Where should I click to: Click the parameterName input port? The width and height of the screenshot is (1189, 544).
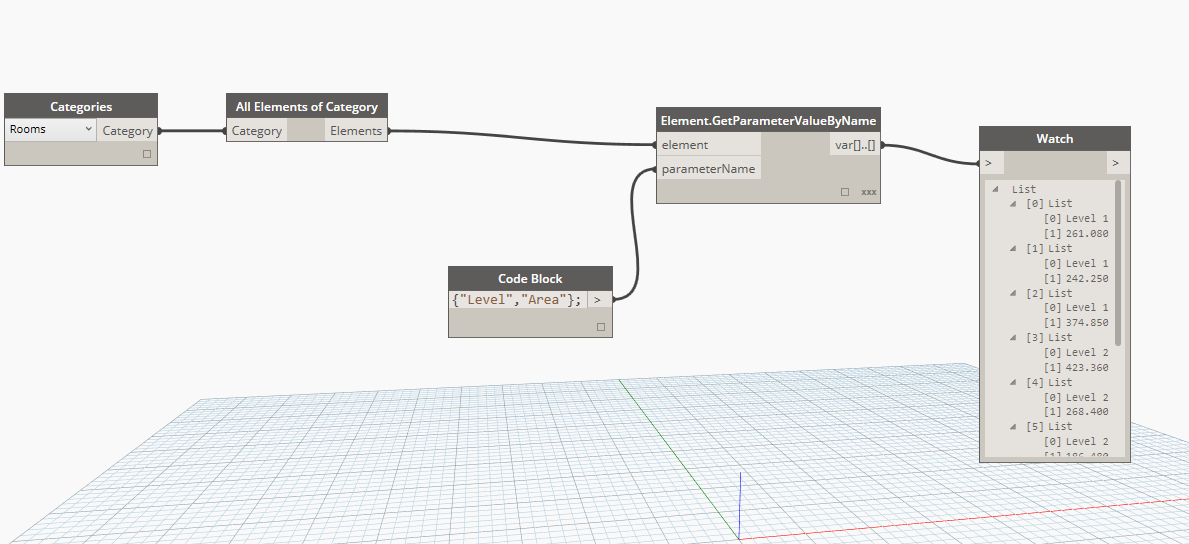(708, 169)
